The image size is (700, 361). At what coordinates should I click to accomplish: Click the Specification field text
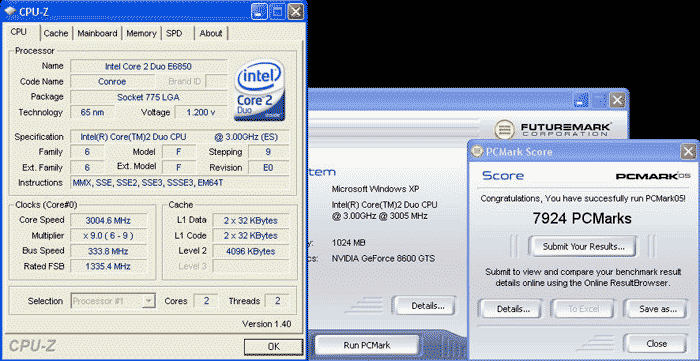coord(180,137)
